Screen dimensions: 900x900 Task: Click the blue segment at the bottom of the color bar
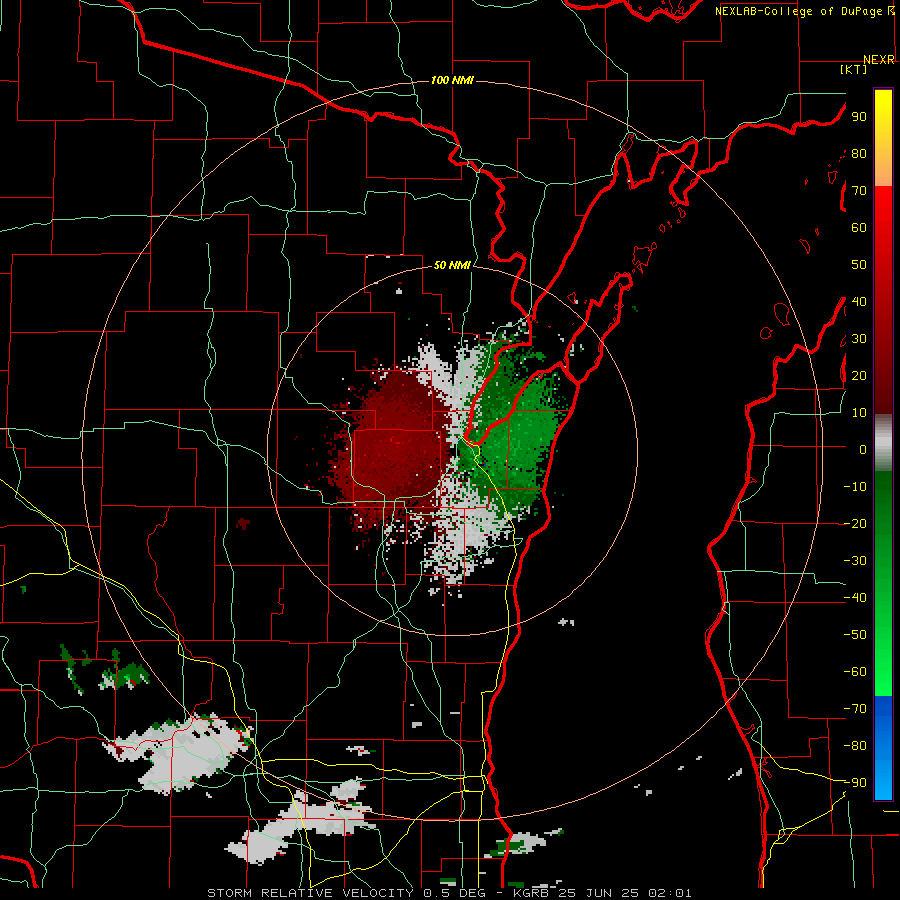pyautogui.click(x=883, y=748)
